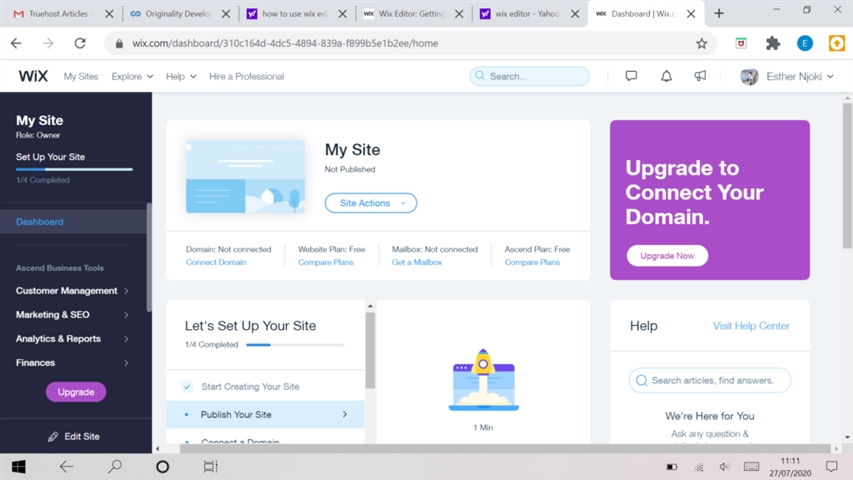Expand the Marketing & SEO section
This screenshot has height=480, width=853.
click(x=72, y=315)
